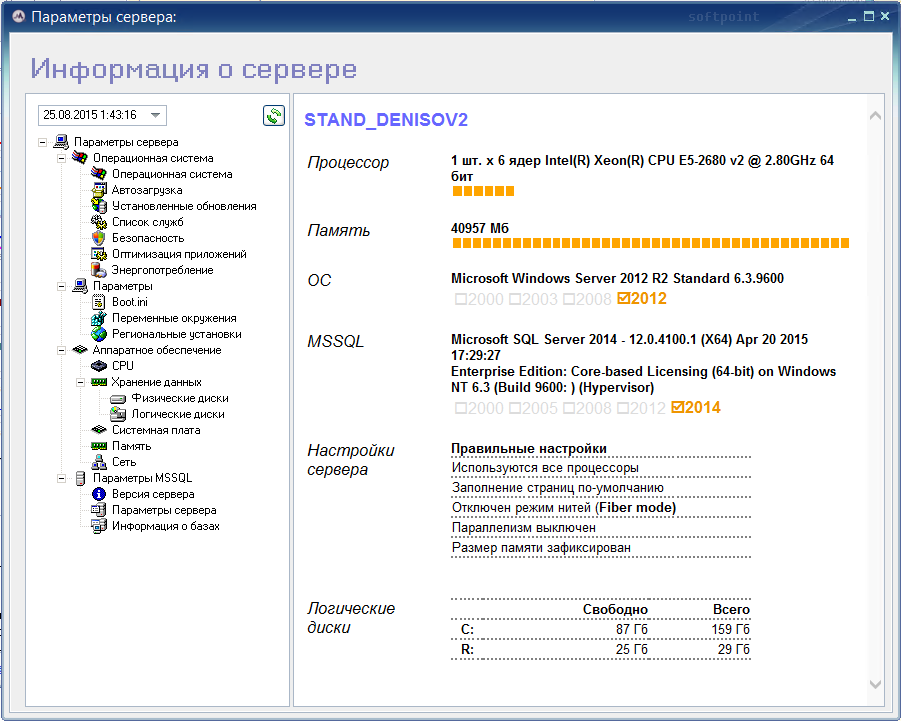
Task: Select the 'Автозагрузка' tree item
Action: 147,190
